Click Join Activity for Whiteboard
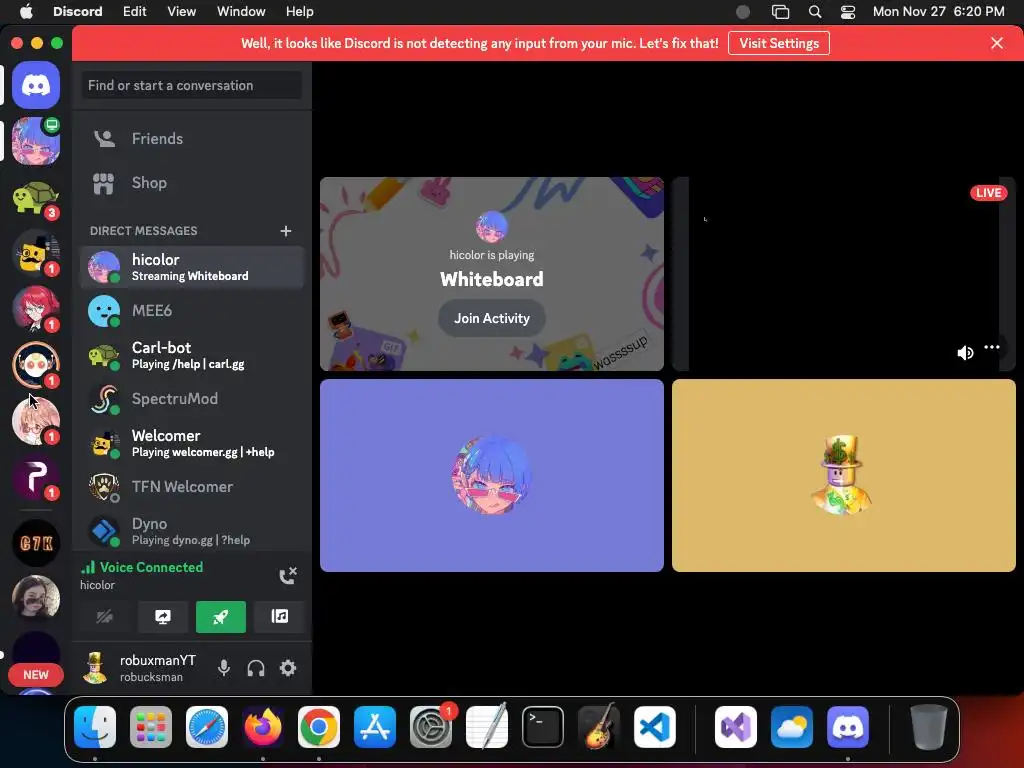 492,318
